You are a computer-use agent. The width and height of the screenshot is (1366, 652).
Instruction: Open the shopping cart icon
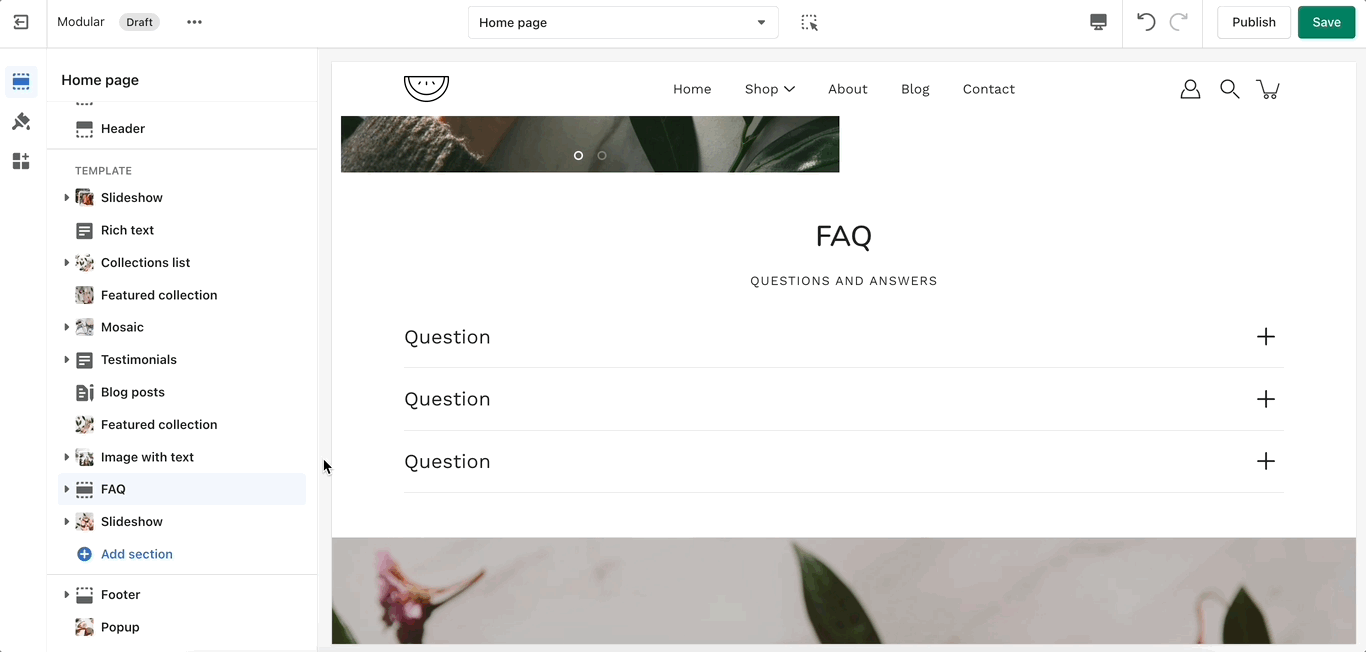click(x=1268, y=89)
